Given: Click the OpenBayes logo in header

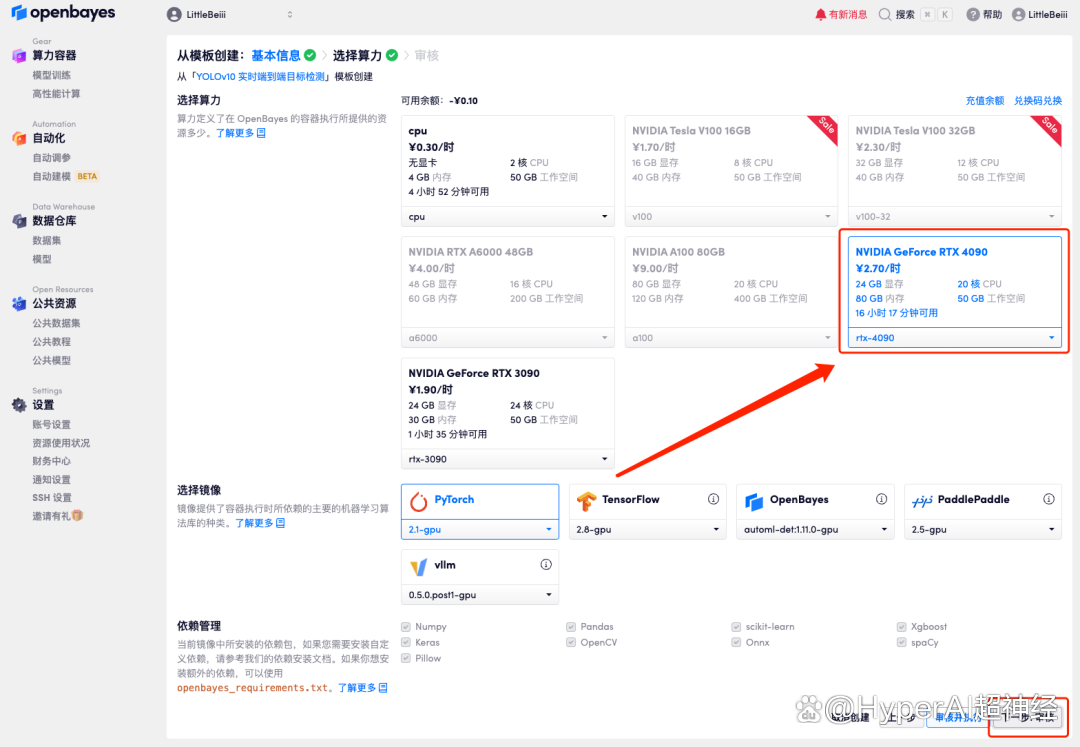Looking at the screenshot, I should (63, 14).
